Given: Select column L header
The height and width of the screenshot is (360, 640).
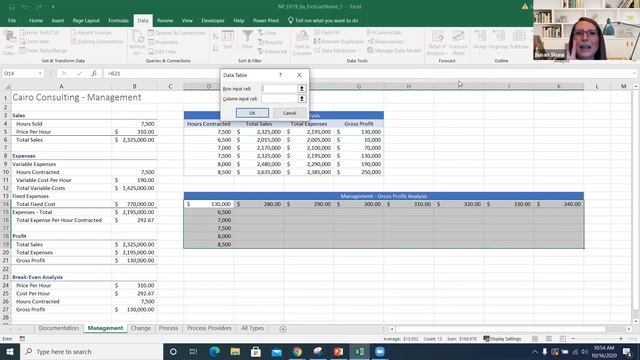Looking at the screenshot, I should tap(597, 86).
